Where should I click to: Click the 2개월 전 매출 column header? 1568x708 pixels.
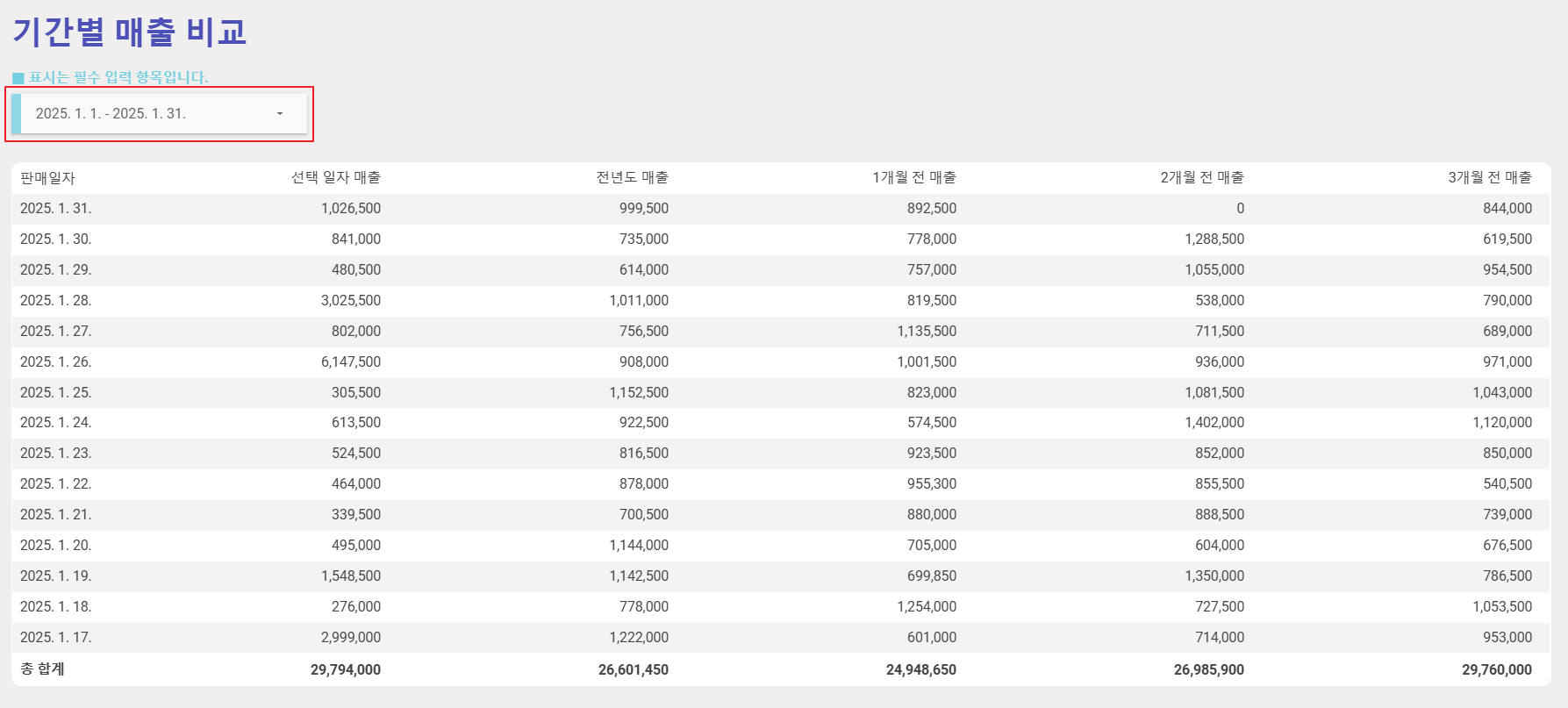pyautogui.click(x=1202, y=178)
